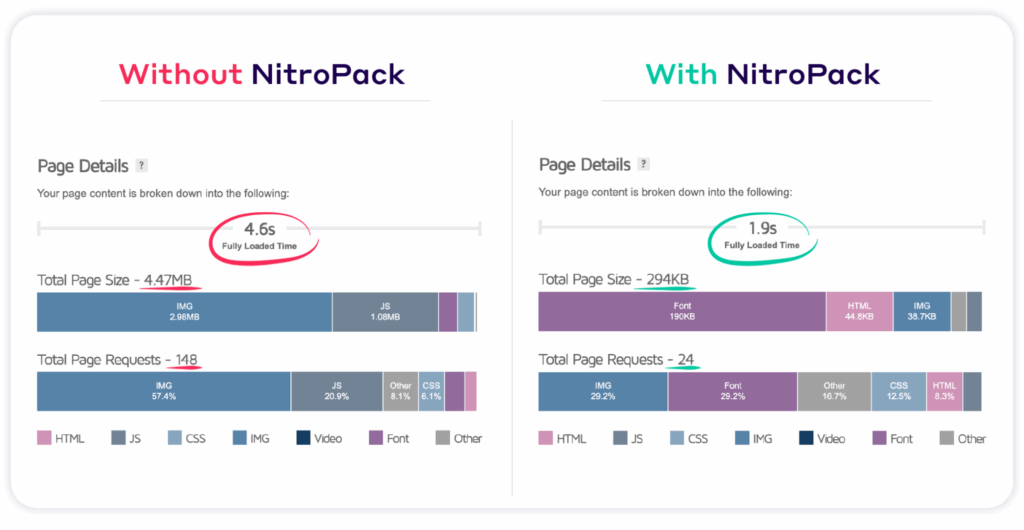Click the small purple Font segment in 4.47MB bar

pyautogui.click(x=447, y=312)
